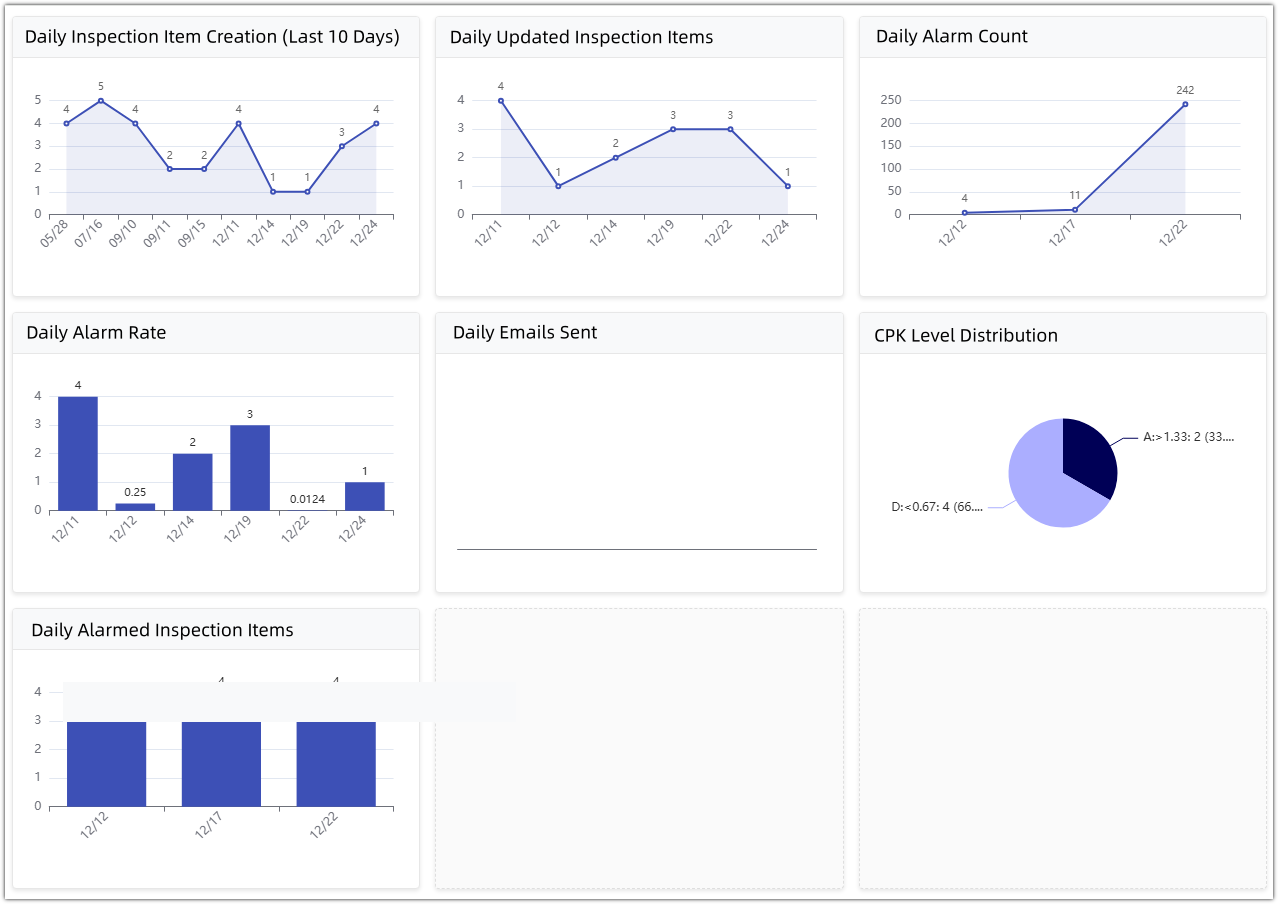Click the "A:>1.33" pie chart label
Image resolution: width=1278 pixels, height=904 pixels.
coord(1188,437)
